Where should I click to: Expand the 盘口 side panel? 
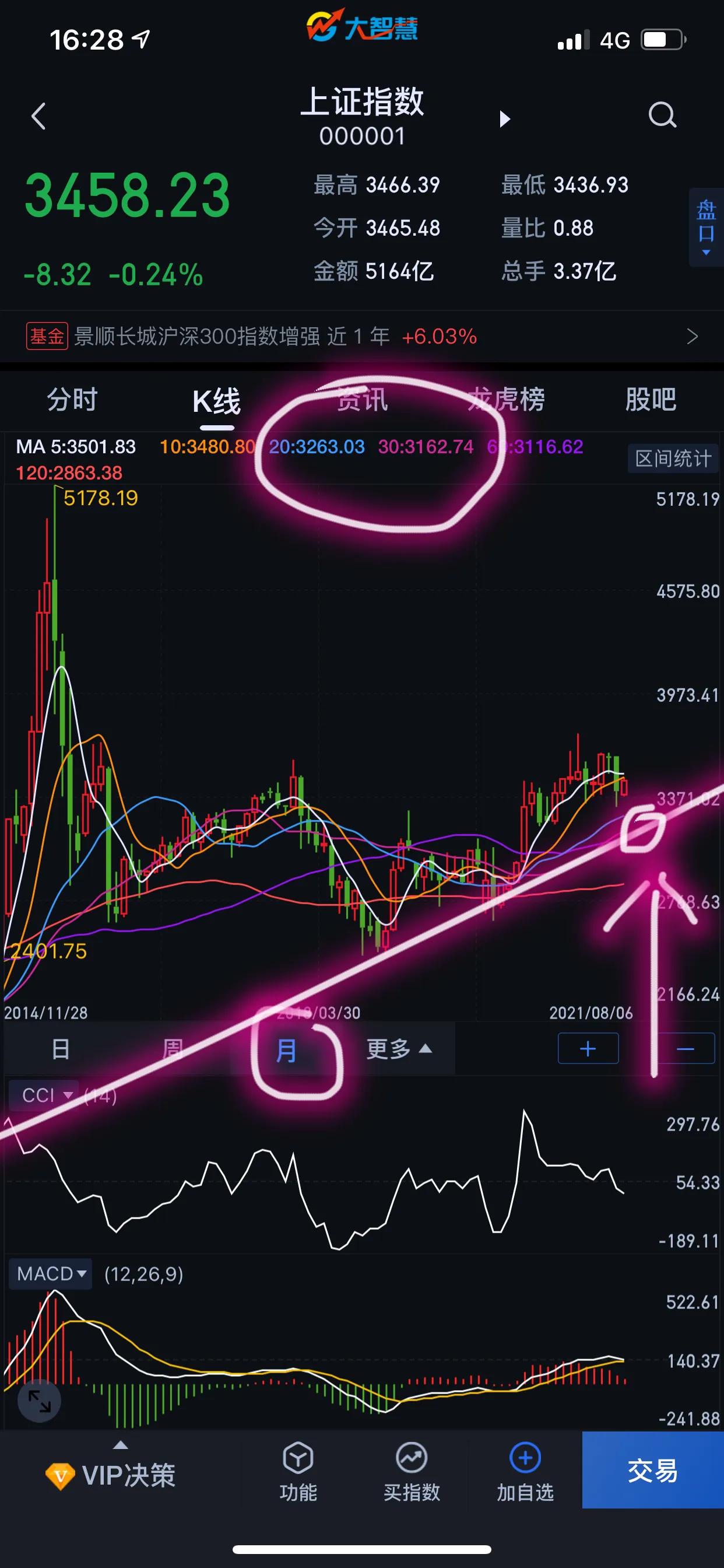pyautogui.click(x=707, y=227)
